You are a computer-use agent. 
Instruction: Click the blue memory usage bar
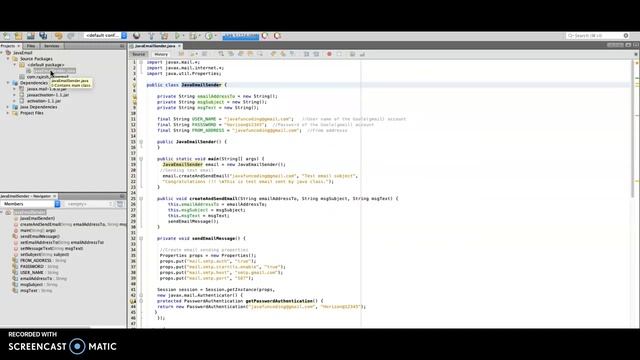(x=241, y=36)
